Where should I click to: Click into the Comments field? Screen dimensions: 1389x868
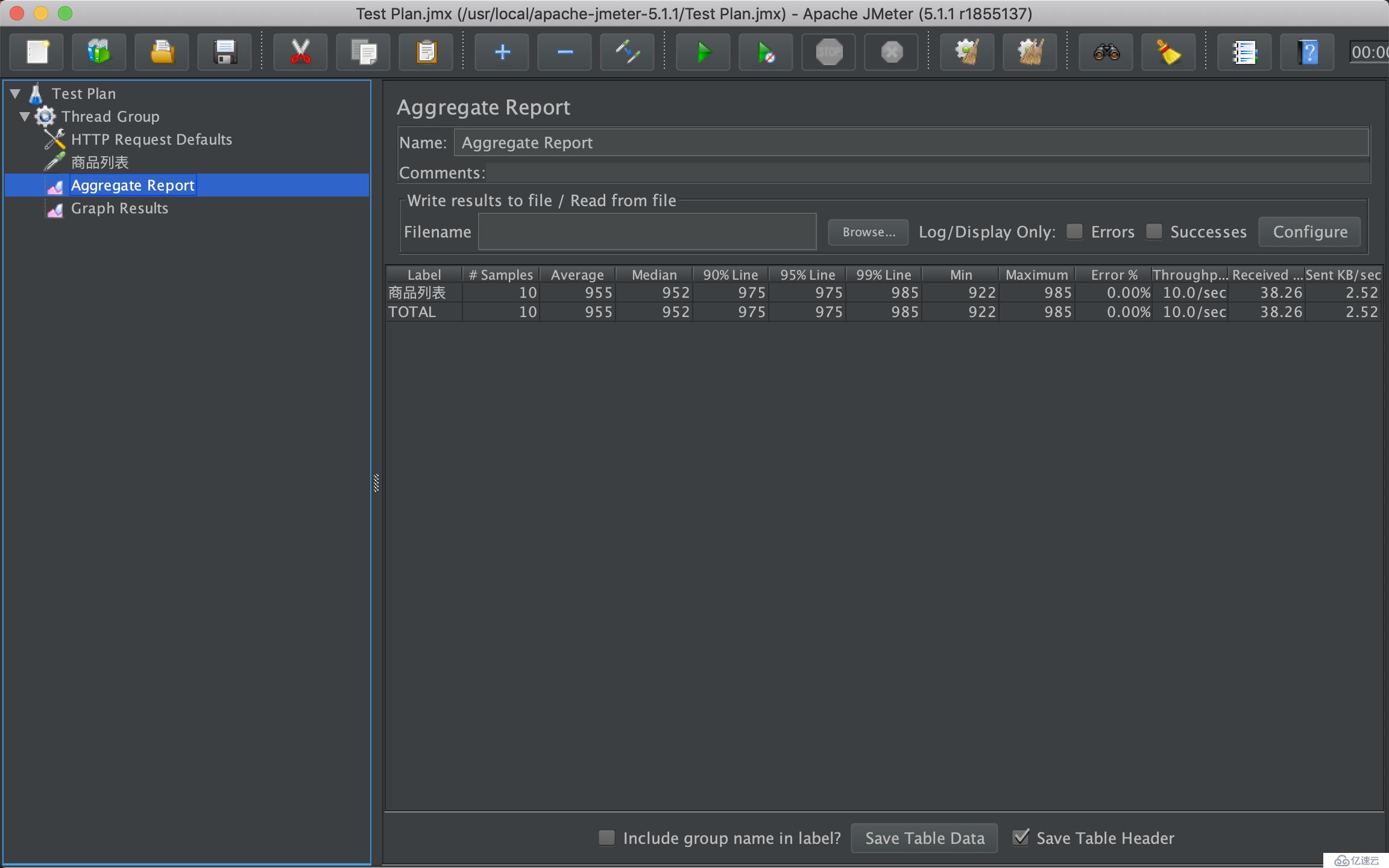pyautogui.click(x=928, y=173)
